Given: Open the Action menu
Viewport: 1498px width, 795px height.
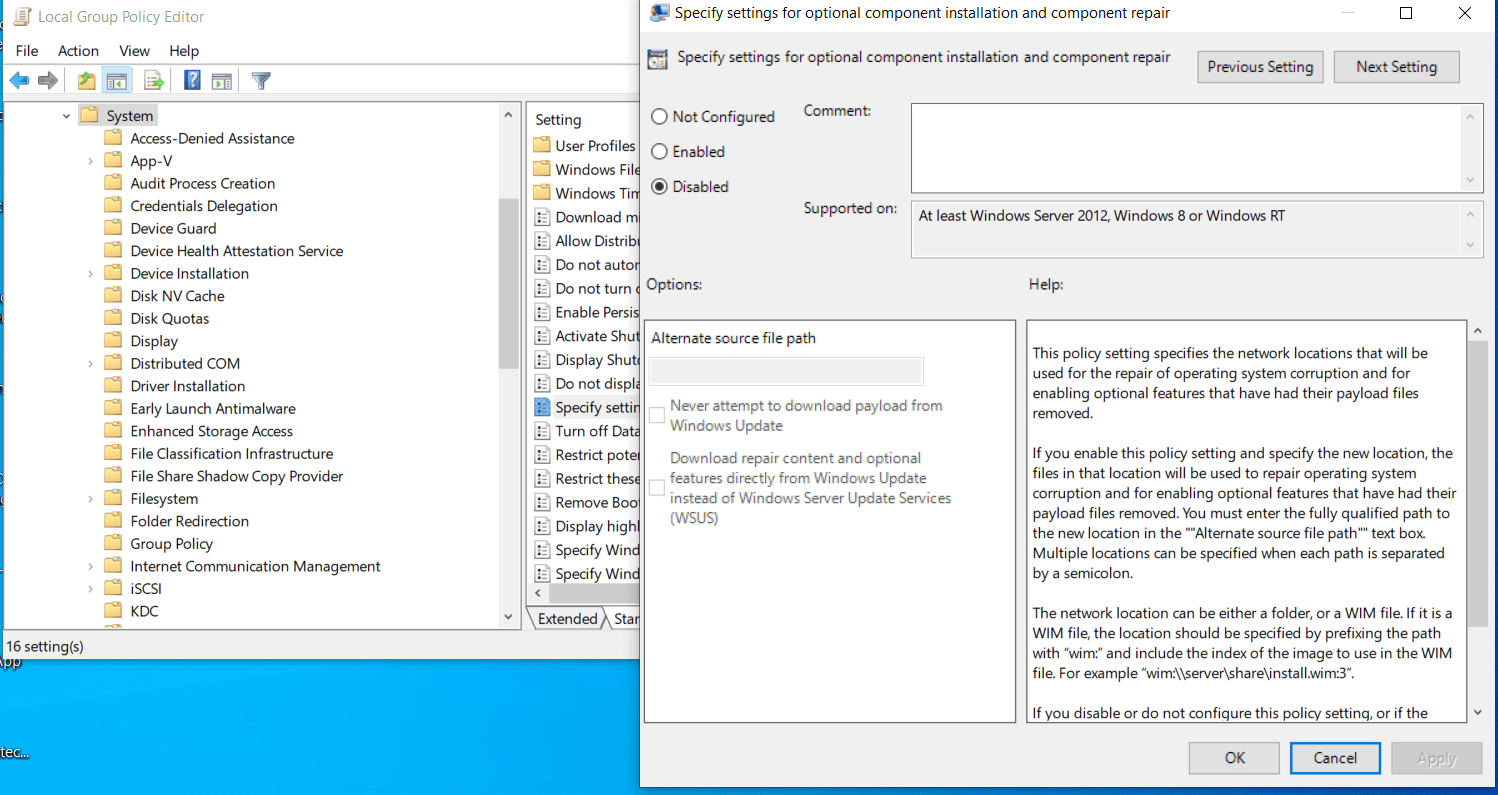Looking at the screenshot, I should click(78, 51).
